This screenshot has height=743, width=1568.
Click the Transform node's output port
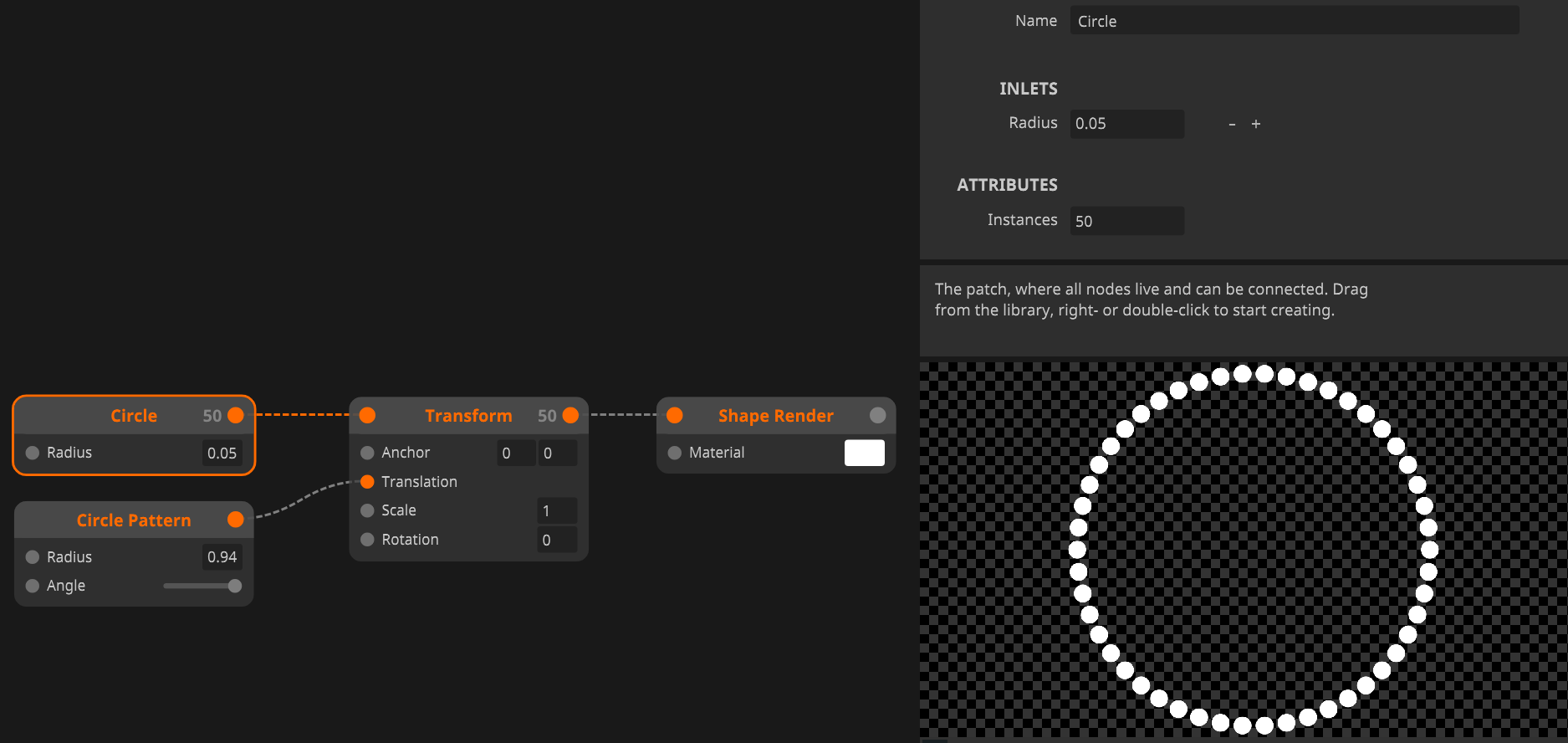[x=570, y=416]
